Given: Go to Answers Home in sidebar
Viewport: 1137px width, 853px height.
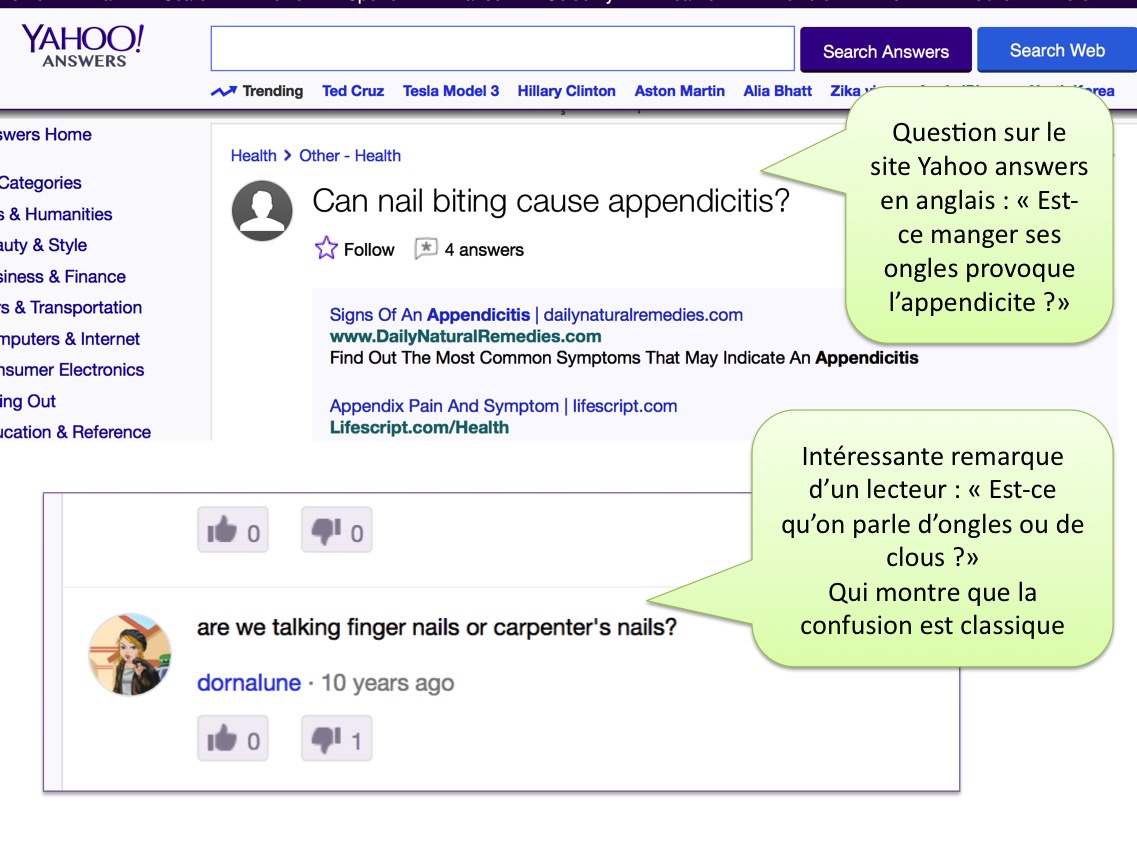Looking at the screenshot, I should [46, 135].
